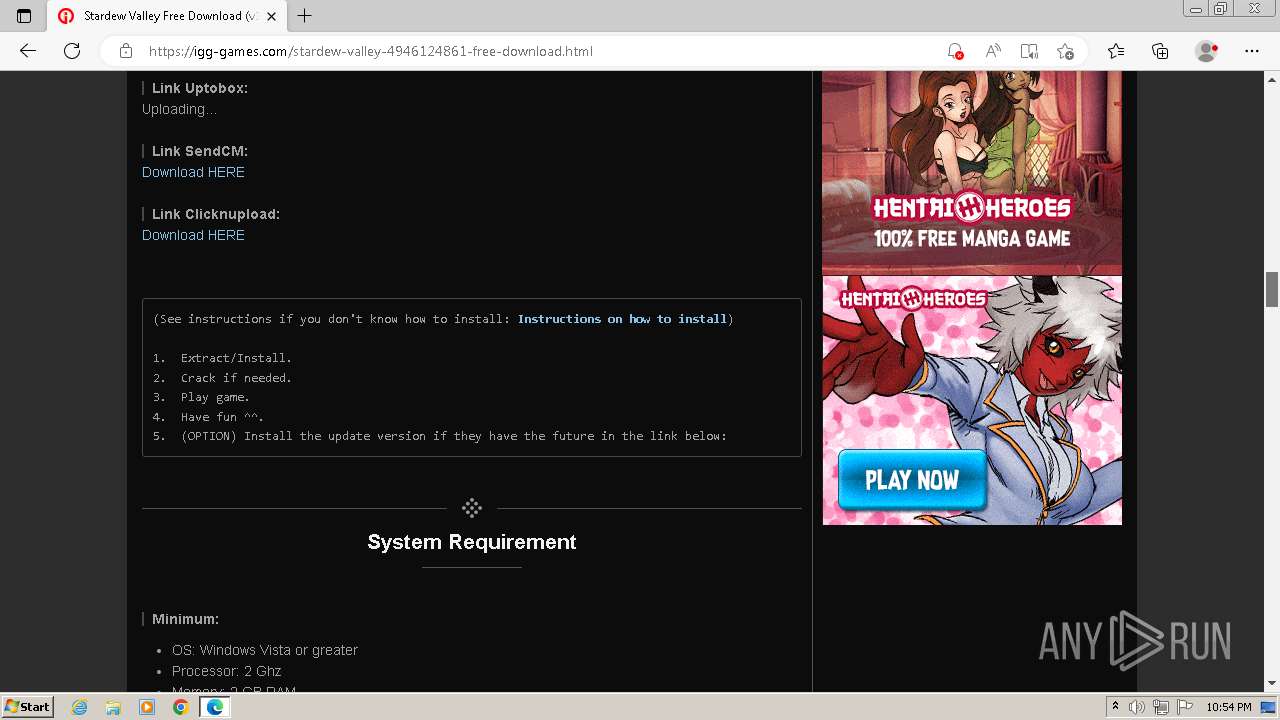Click the address bar URL field
1280x720 pixels.
[x=540, y=51]
